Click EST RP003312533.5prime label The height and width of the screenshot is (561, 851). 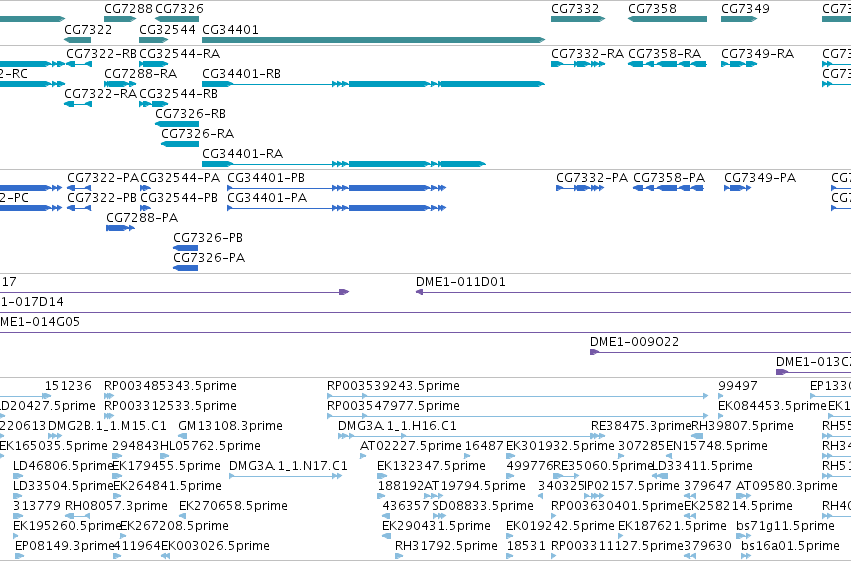(x=170, y=406)
